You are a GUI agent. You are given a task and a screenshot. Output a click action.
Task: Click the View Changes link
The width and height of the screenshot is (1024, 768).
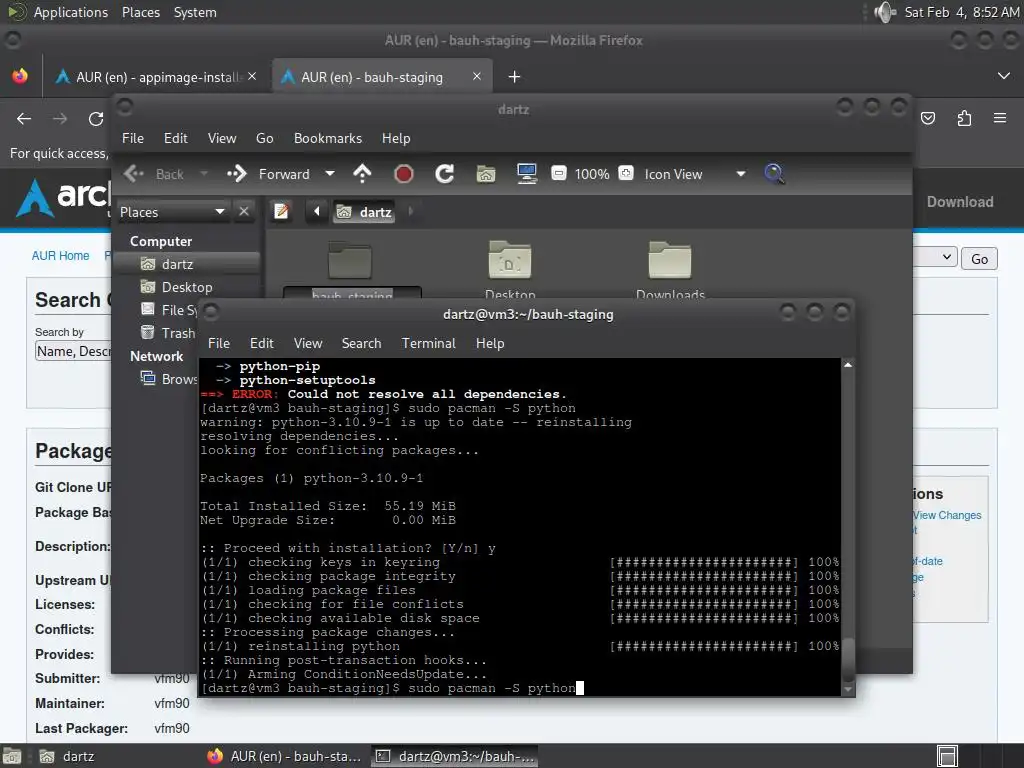point(947,515)
